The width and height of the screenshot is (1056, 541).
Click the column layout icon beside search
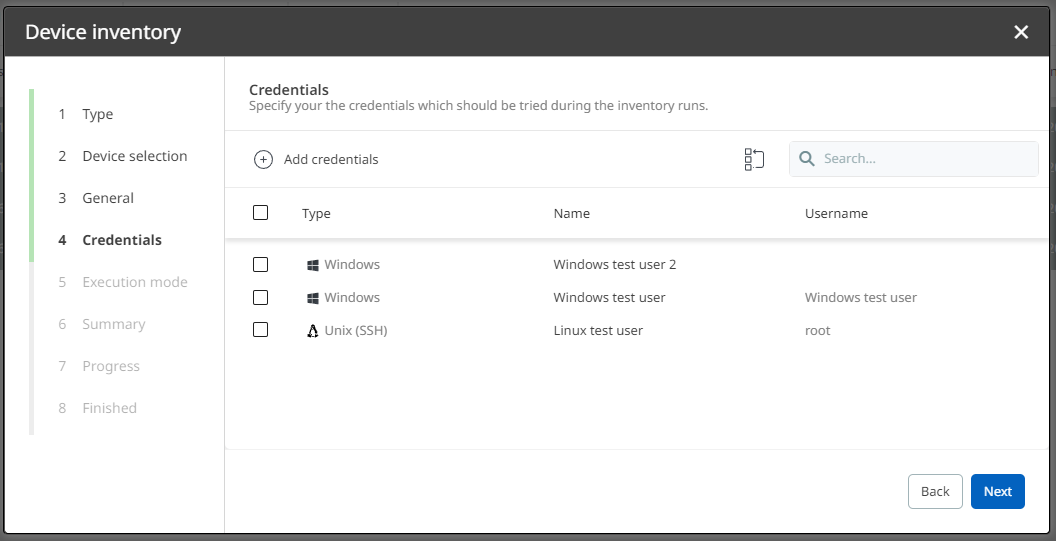point(754,159)
